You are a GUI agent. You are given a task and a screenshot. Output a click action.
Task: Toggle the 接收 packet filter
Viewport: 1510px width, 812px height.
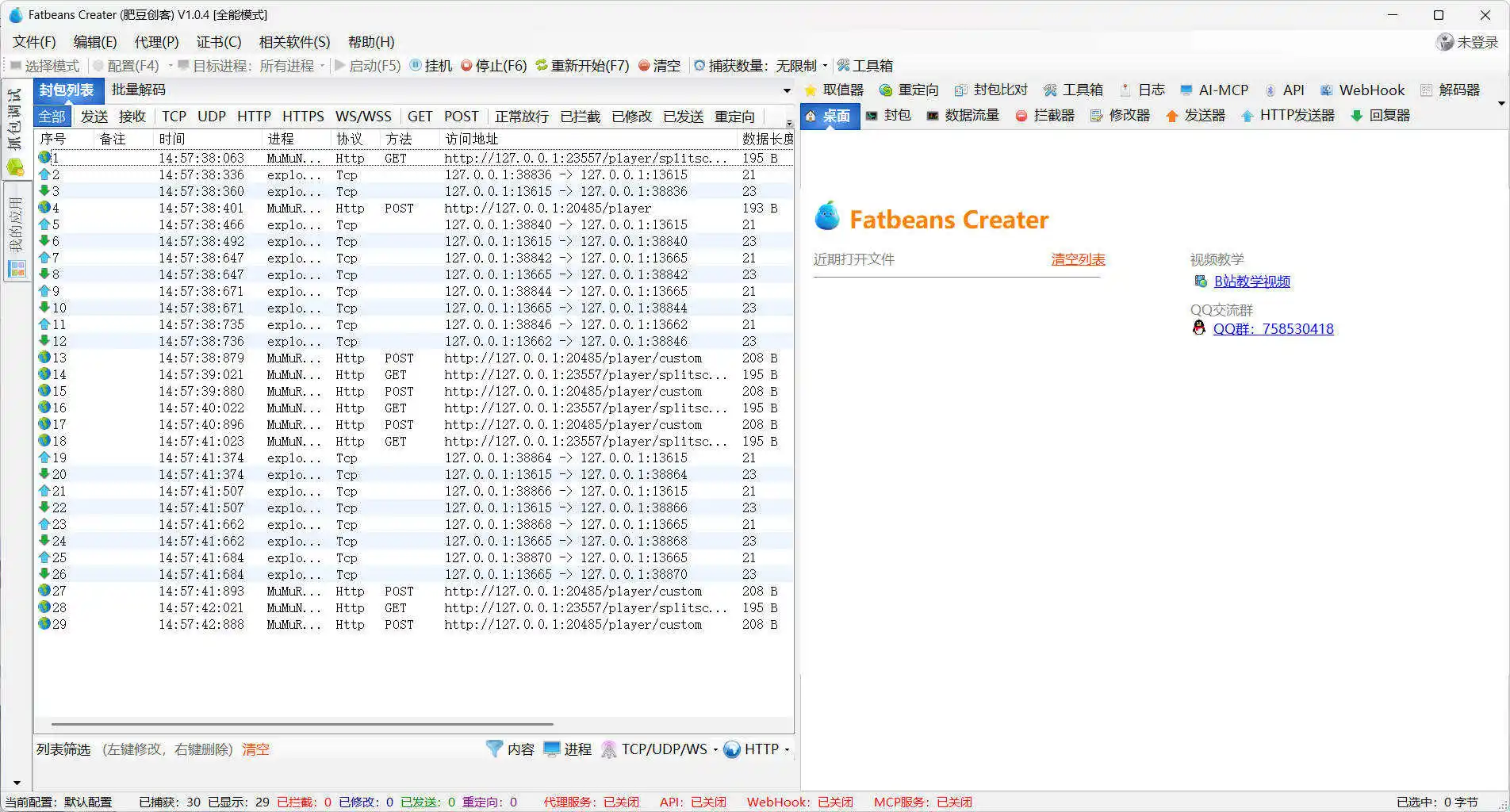(132, 117)
